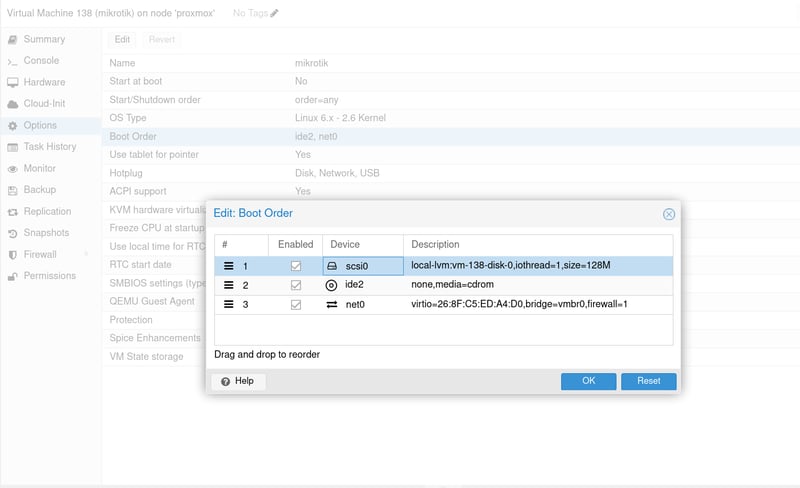Click the drag handle icon for ide2 row
The image size is (800, 488).
click(x=228, y=285)
